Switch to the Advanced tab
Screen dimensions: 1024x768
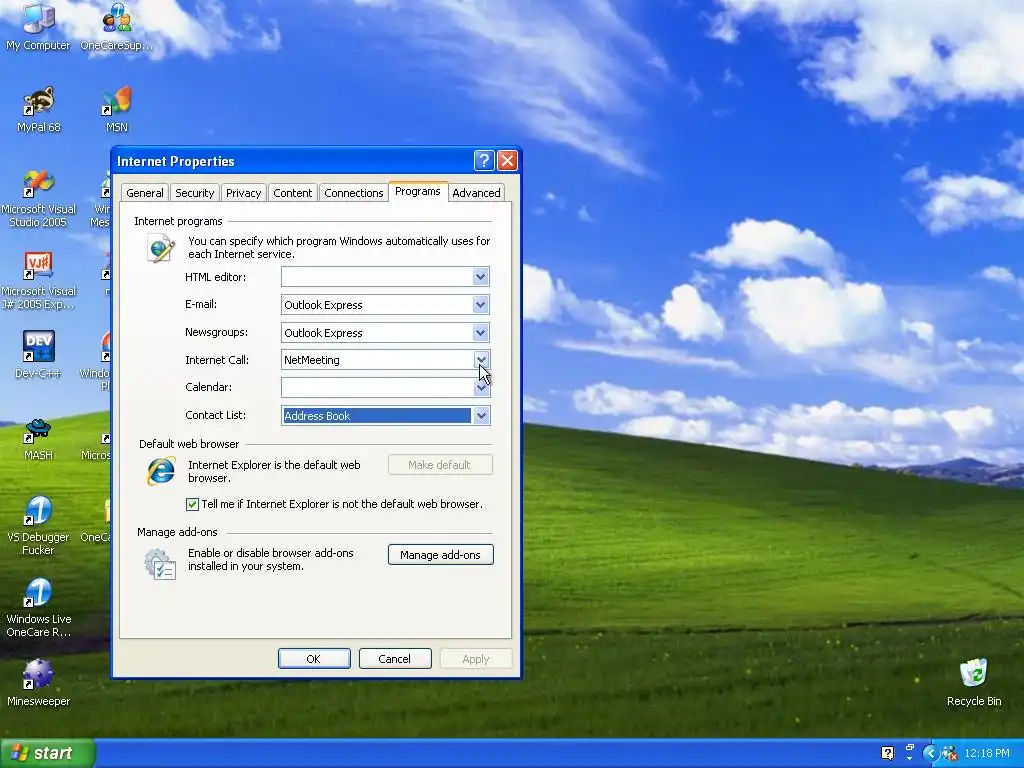476,193
